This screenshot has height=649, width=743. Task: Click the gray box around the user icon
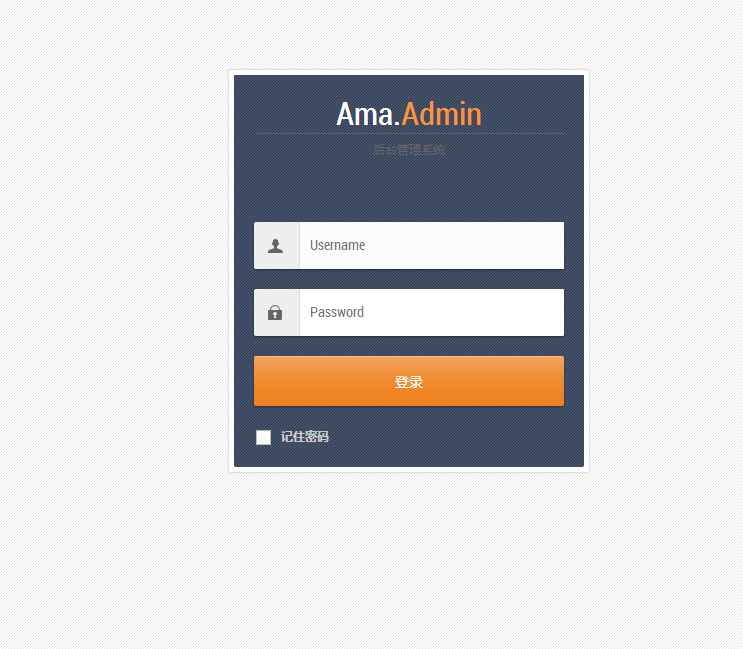[277, 245]
